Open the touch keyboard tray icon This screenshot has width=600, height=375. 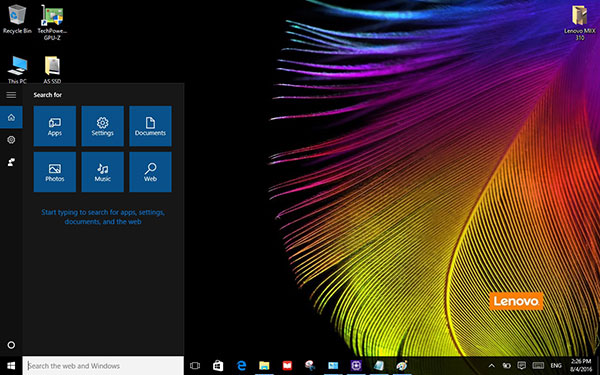(538, 366)
